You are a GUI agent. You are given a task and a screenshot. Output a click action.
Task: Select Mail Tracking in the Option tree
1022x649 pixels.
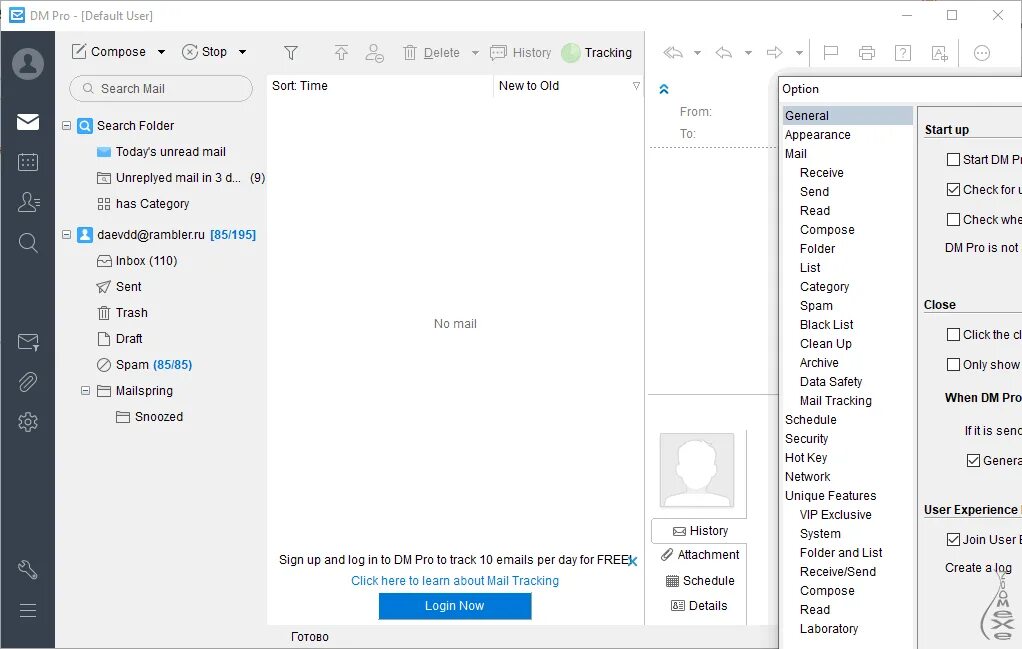[x=836, y=401]
